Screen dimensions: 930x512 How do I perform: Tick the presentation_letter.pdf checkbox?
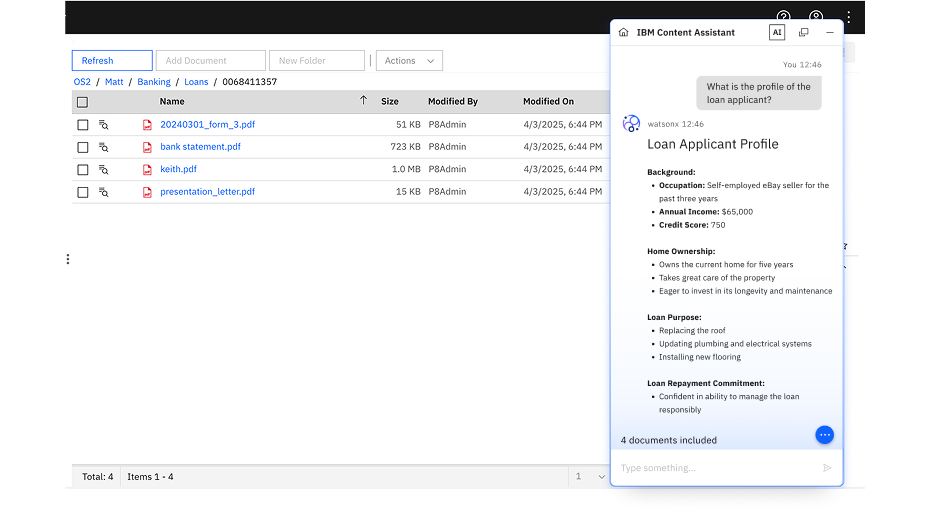(83, 192)
